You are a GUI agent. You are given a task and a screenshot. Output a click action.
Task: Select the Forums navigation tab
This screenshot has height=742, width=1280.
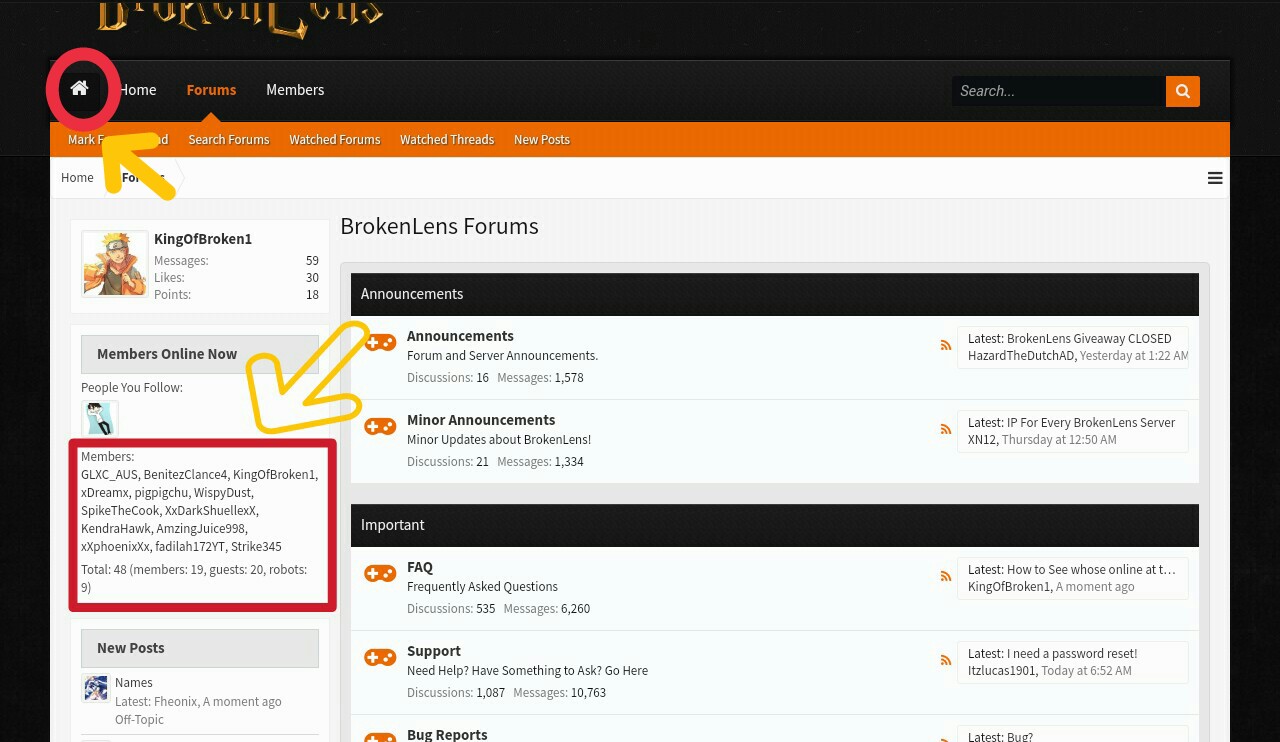click(211, 90)
